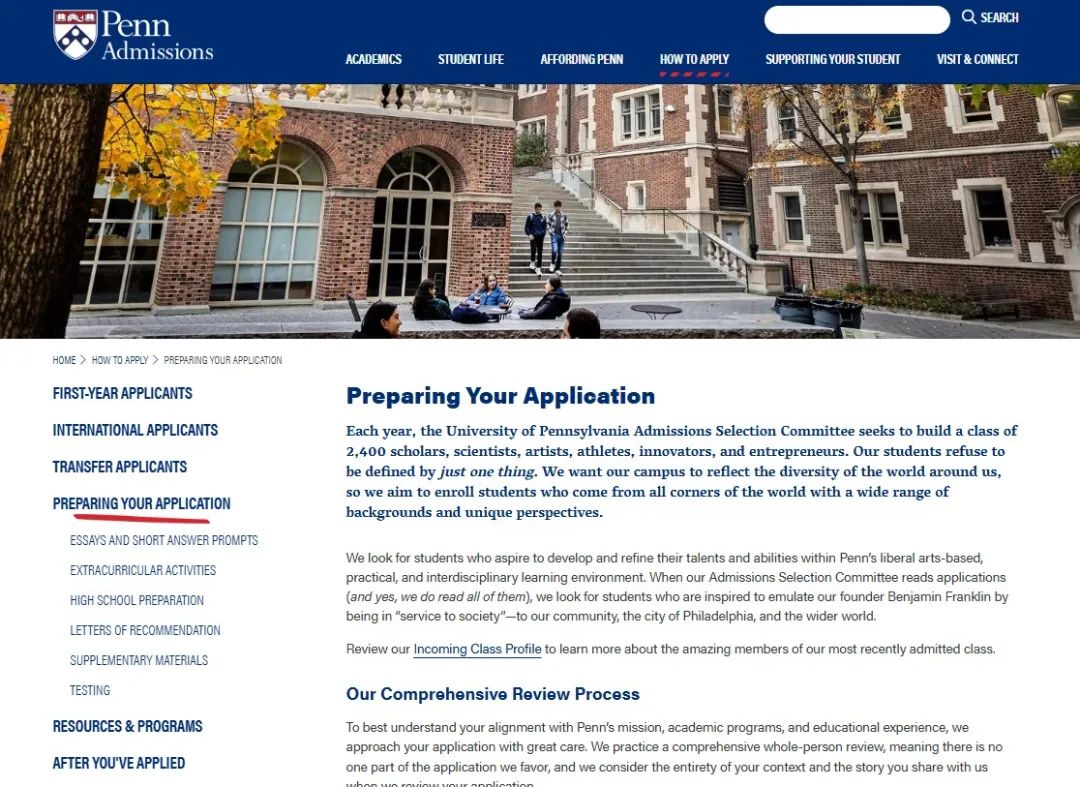Open Transfer Applicants sidebar link
1080x787 pixels.
pos(120,467)
